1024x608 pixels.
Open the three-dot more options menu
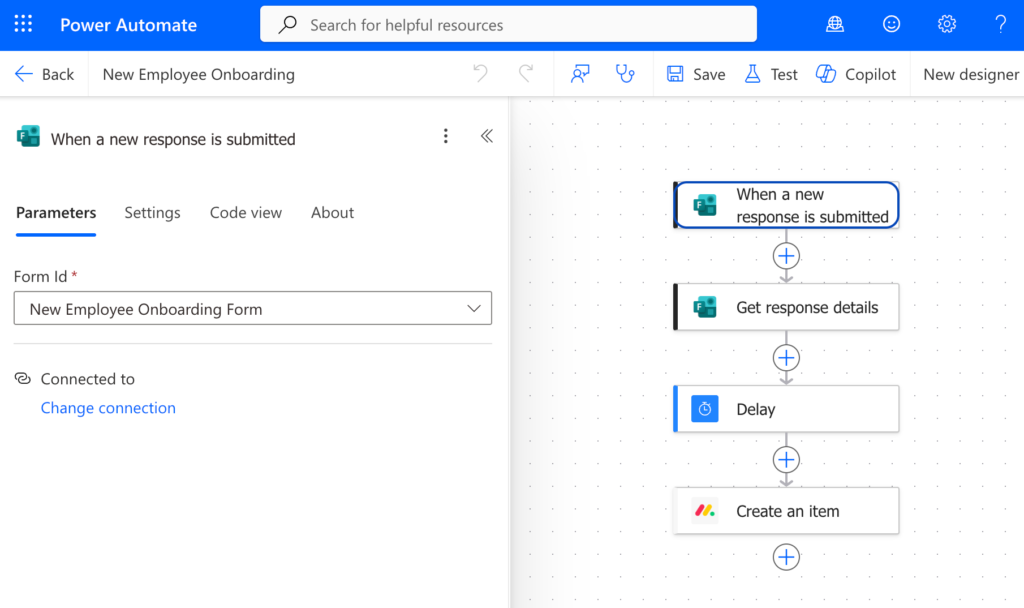point(445,136)
